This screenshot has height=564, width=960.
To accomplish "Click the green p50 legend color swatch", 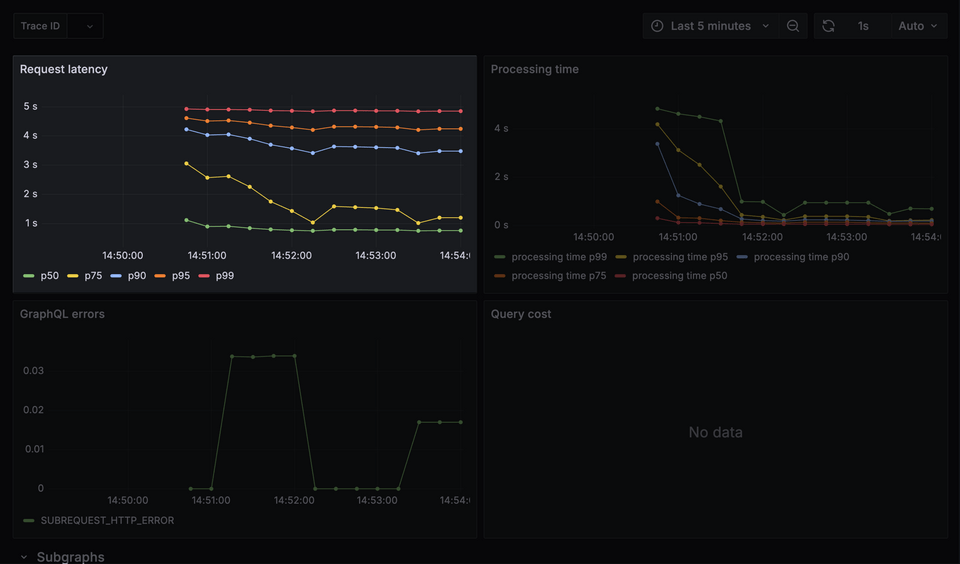I will click(29, 276).
